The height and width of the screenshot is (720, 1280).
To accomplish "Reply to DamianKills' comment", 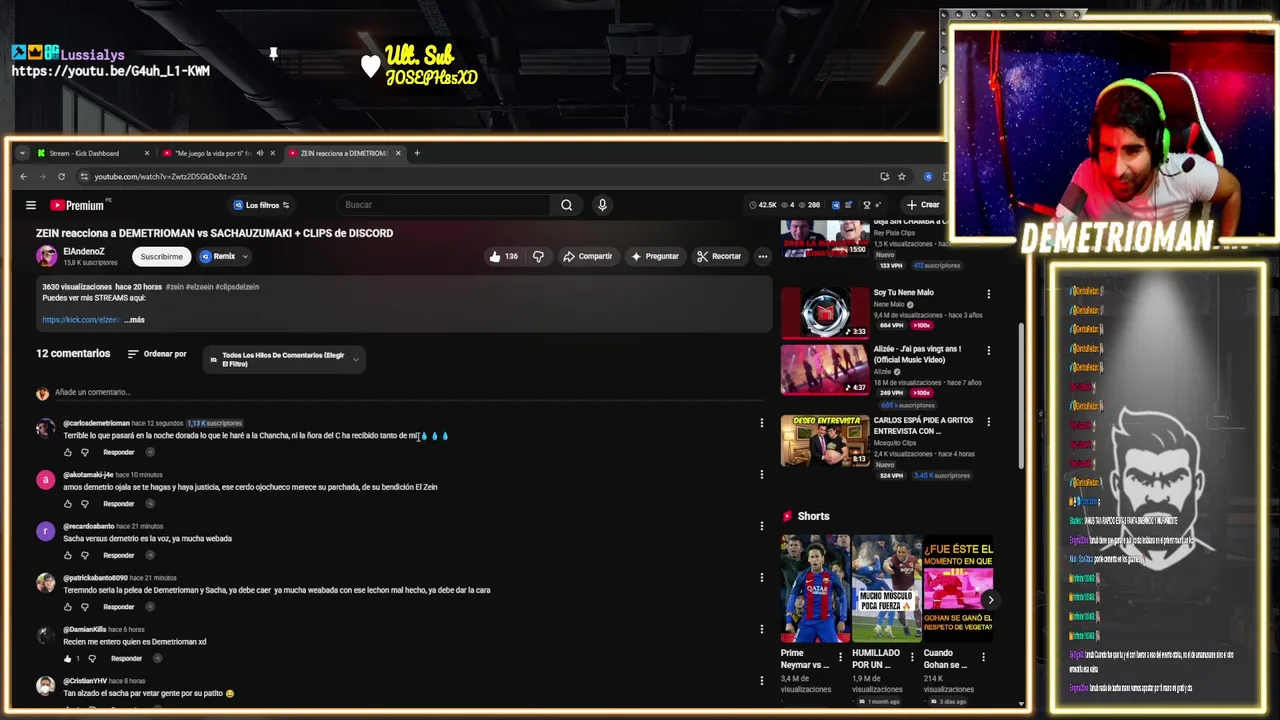I will click(x=126, y=658).
